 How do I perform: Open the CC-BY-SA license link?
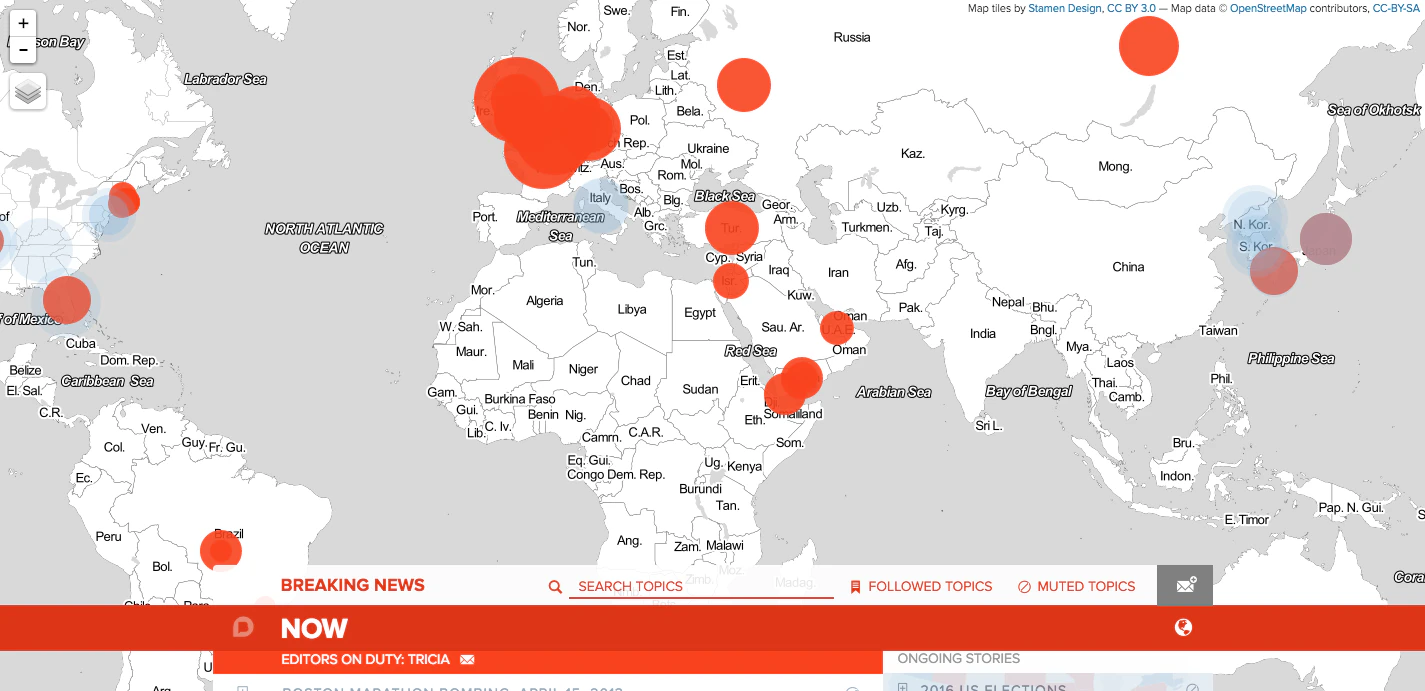1396,8
